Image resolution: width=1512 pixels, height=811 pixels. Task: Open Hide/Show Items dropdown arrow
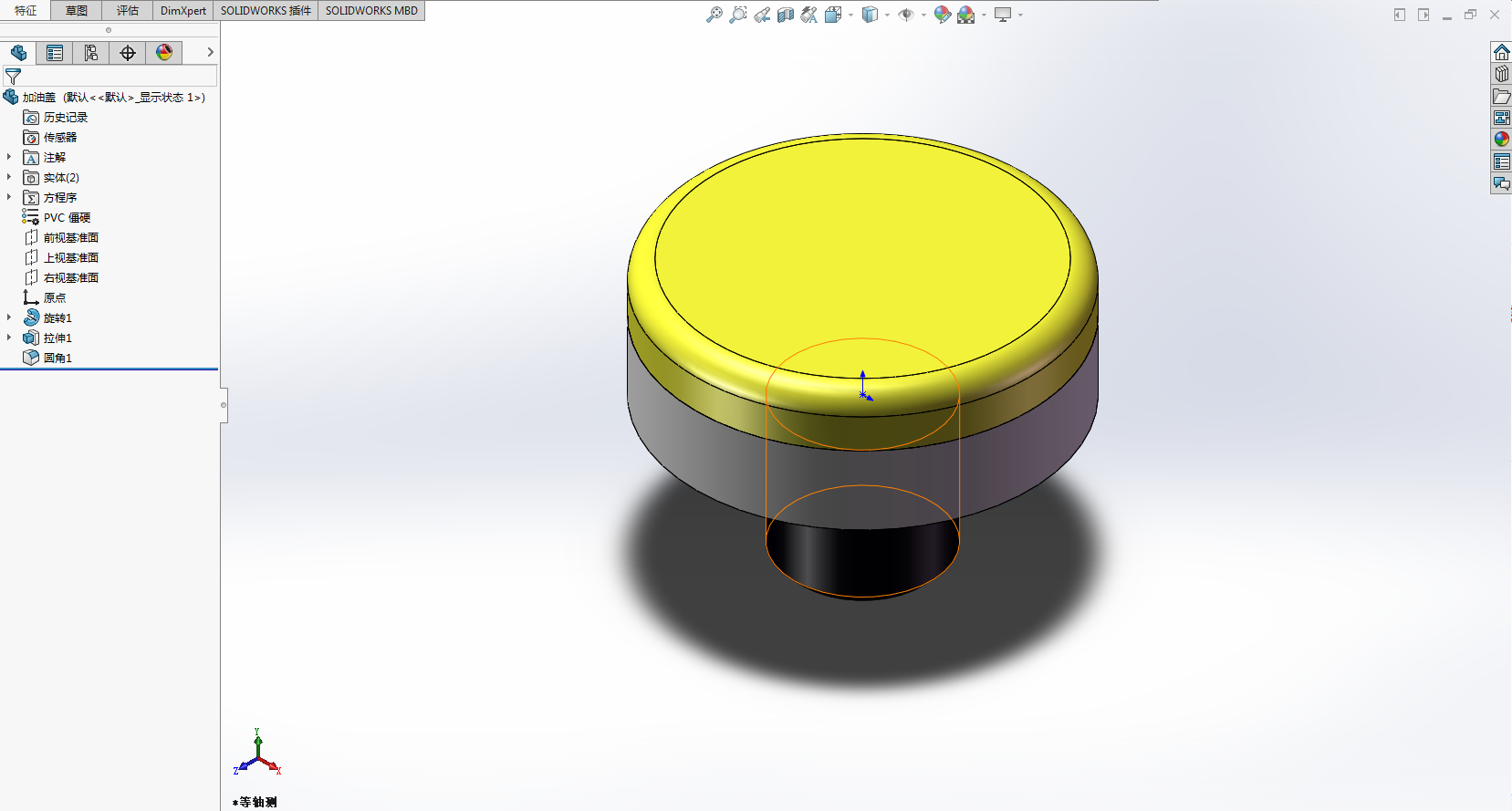coord(923,15)
